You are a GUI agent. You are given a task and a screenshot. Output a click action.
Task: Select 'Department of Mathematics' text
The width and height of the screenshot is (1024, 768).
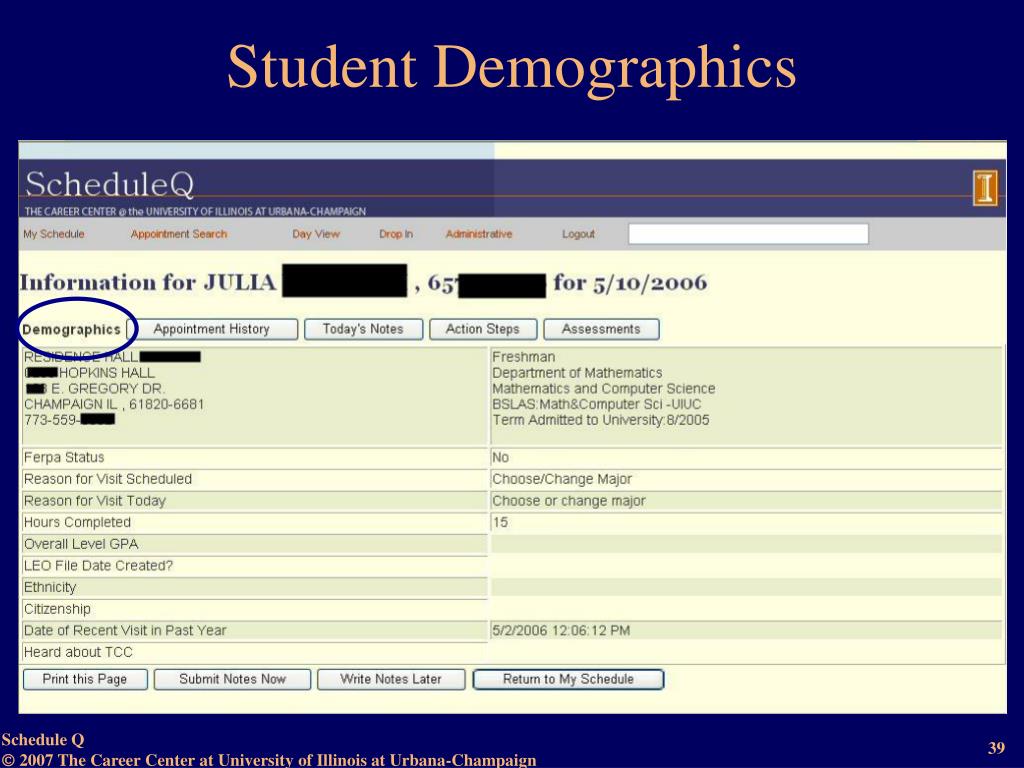coord(577,373)
